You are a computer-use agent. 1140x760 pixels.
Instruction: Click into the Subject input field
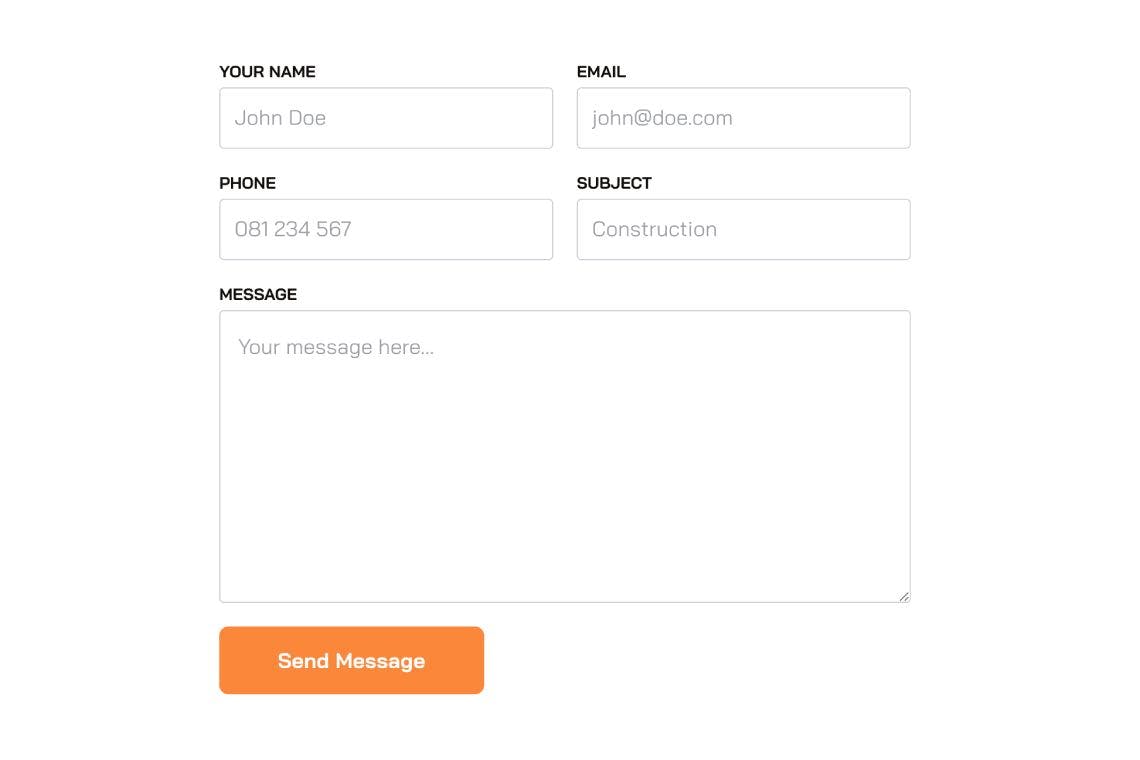pyautogui.click(x=743, y=229)
